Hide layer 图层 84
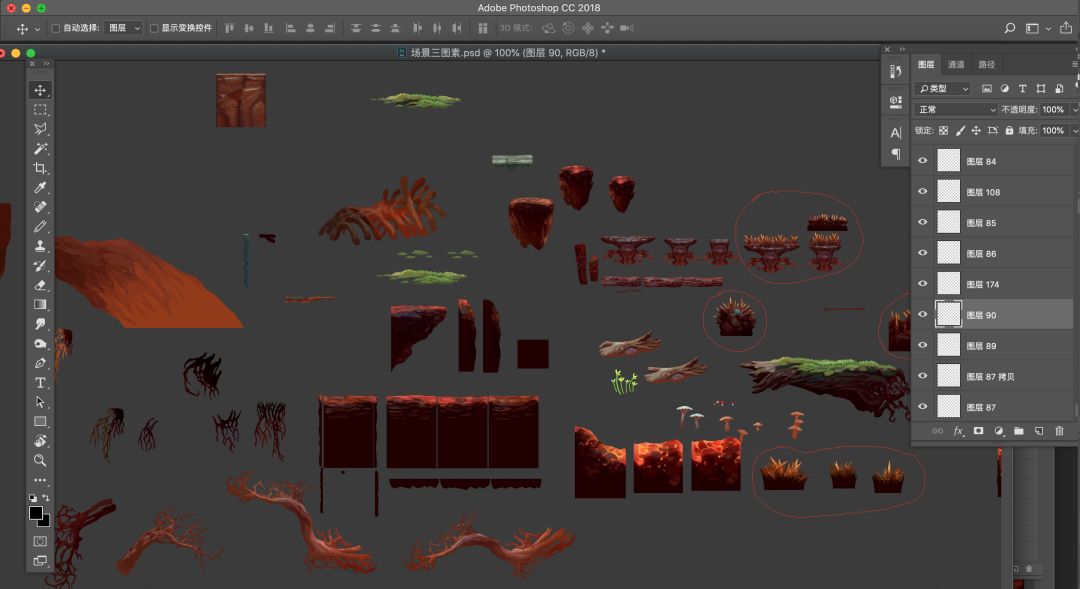The height and width of the screenshot is (589, 1080). [923, 161]
